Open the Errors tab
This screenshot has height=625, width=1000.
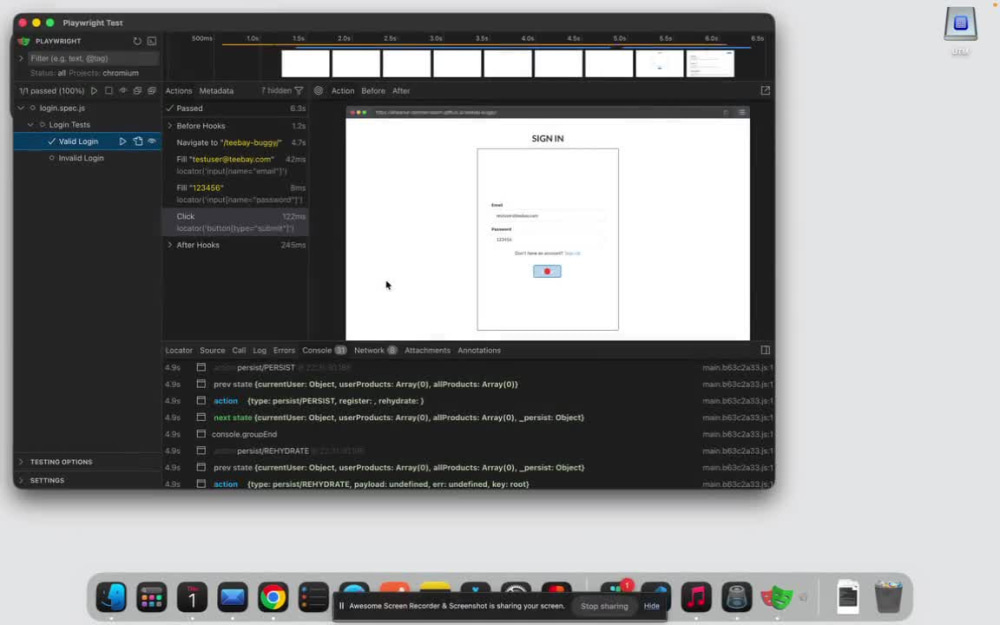pyautogui.click(x=284, y=350)
